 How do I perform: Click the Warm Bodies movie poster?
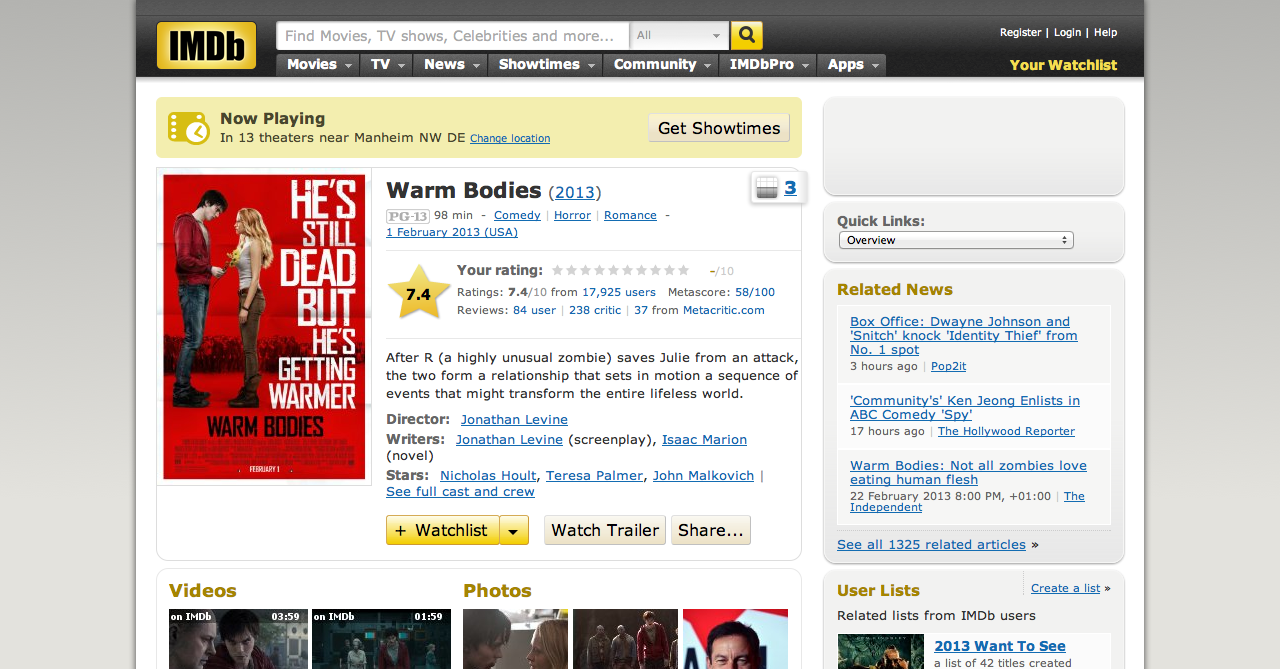click(264, 326)
